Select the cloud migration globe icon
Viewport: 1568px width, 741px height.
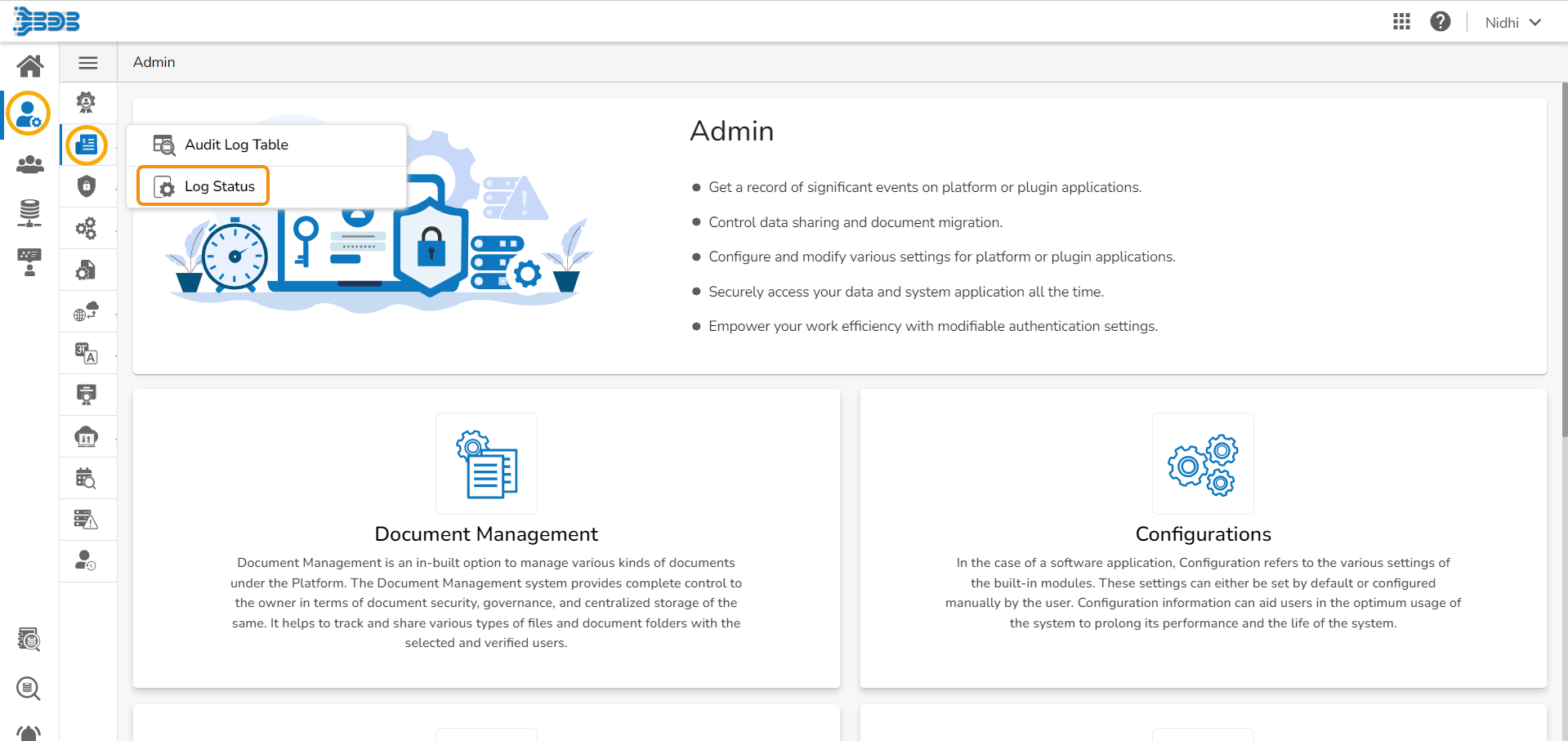tap(87, 311)
